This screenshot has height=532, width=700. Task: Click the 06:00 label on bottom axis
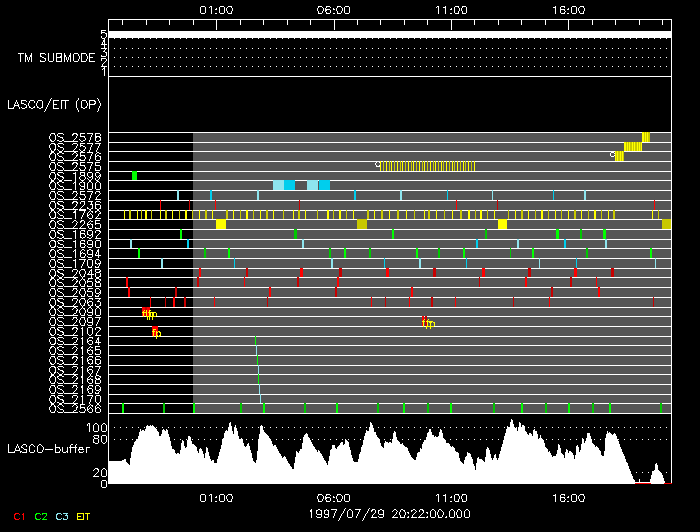[x=333, y=497]
